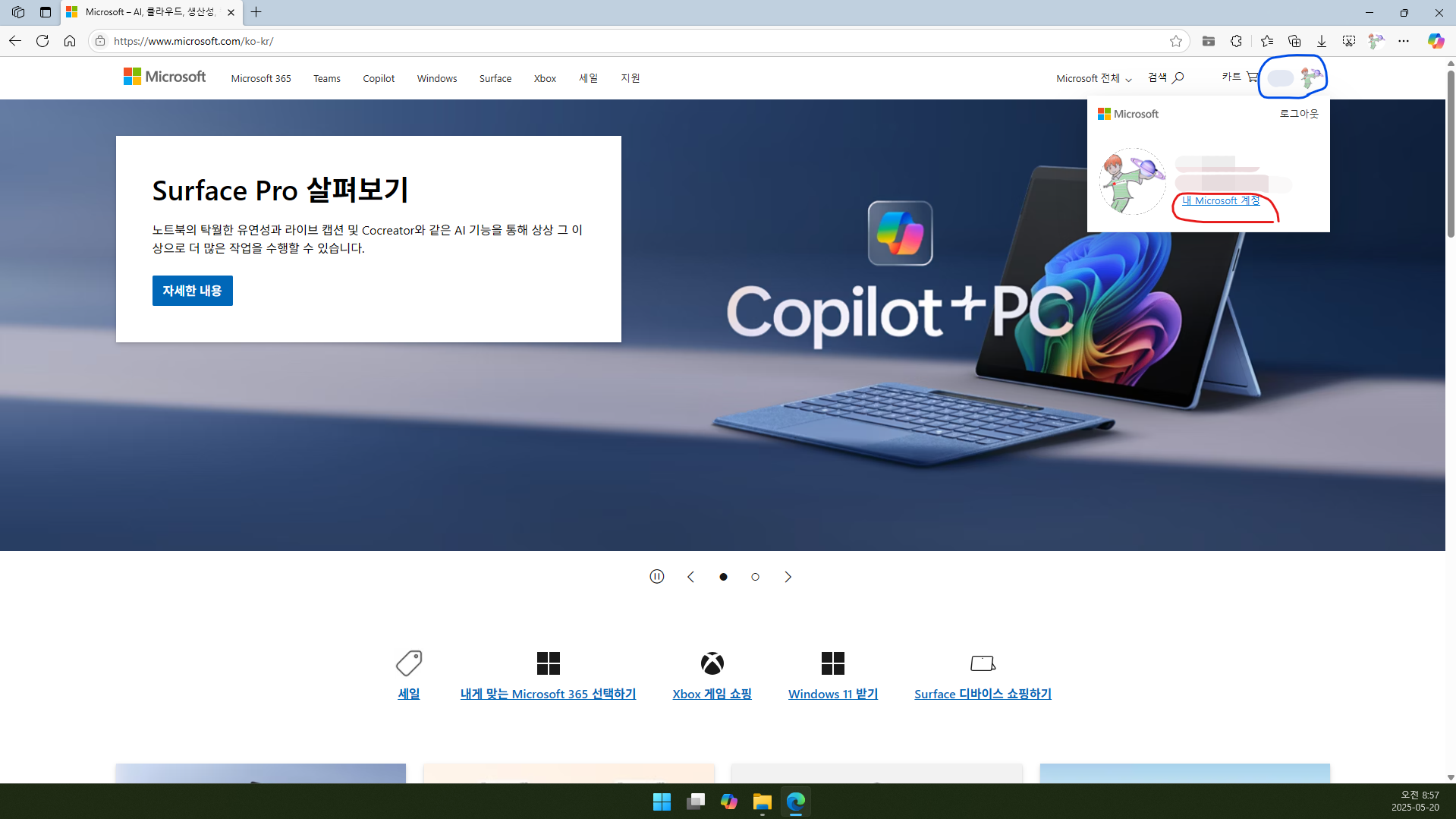Open the 세일 link below carousel
The image size is (1456, 819).
409,694
